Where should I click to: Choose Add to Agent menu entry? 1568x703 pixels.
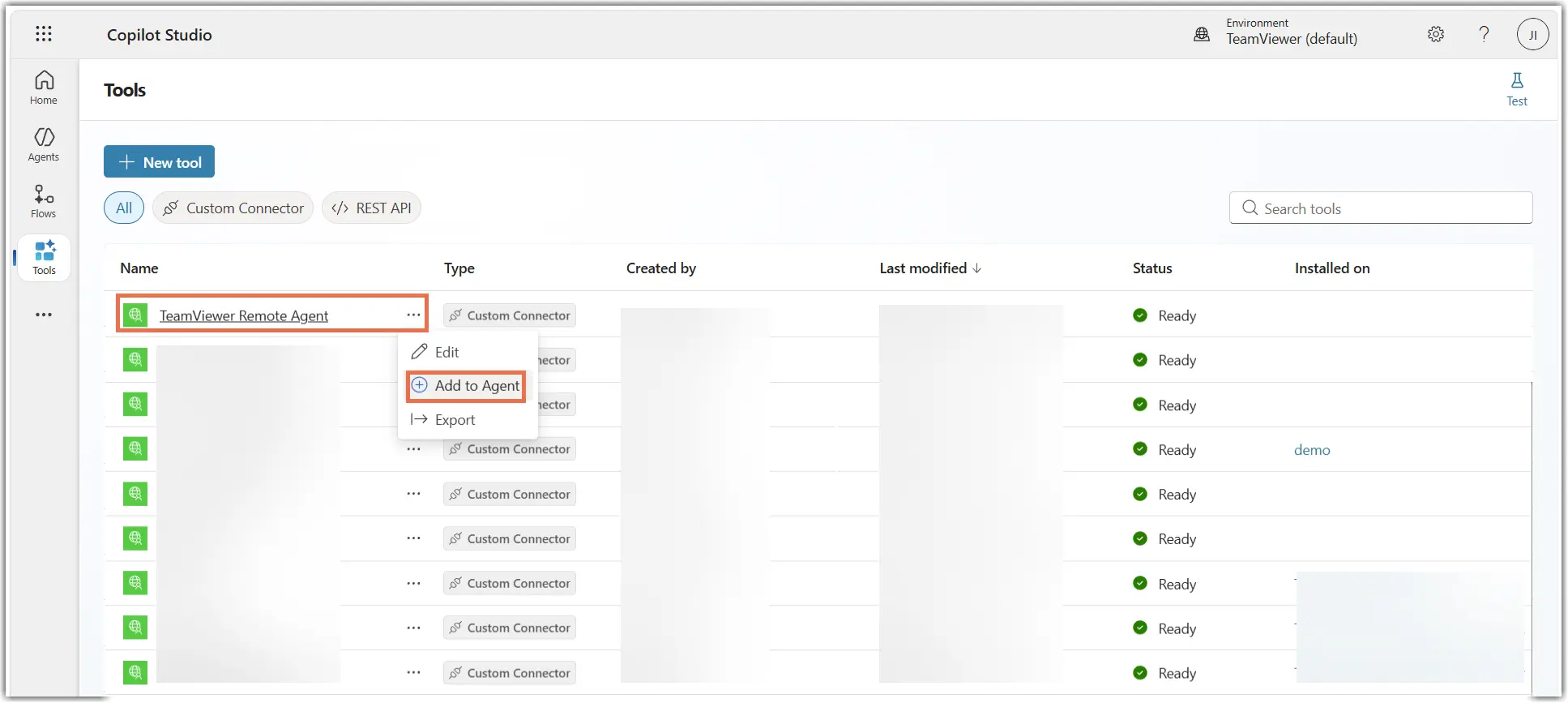468,385
